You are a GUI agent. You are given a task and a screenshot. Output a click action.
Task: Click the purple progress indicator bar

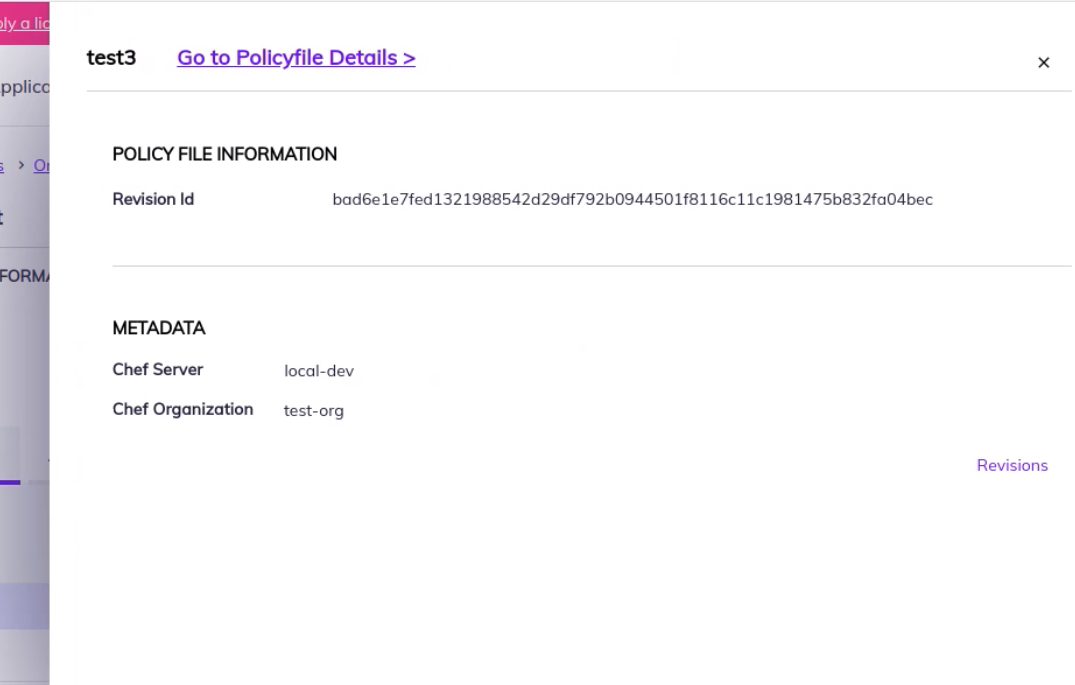pyautogui.click(x=12, y=484)
